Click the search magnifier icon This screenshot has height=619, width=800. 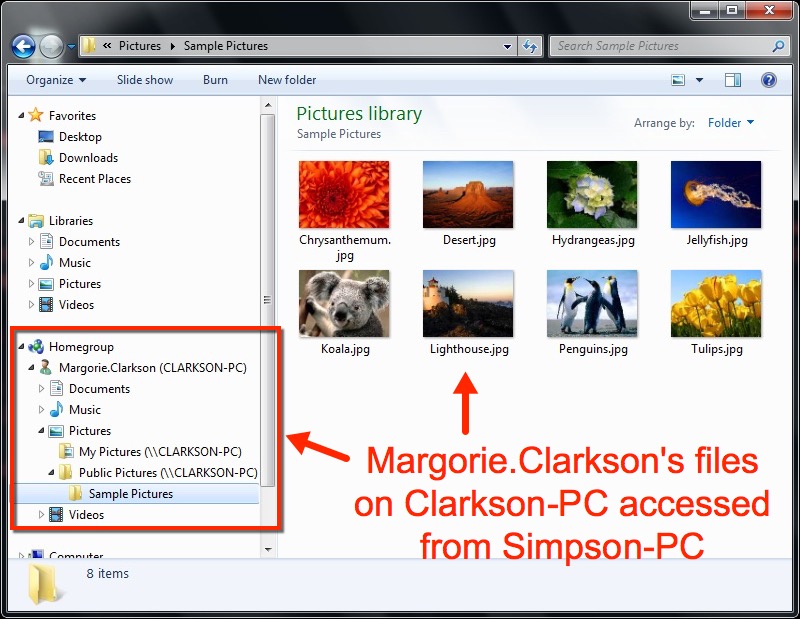click(778, 46)
